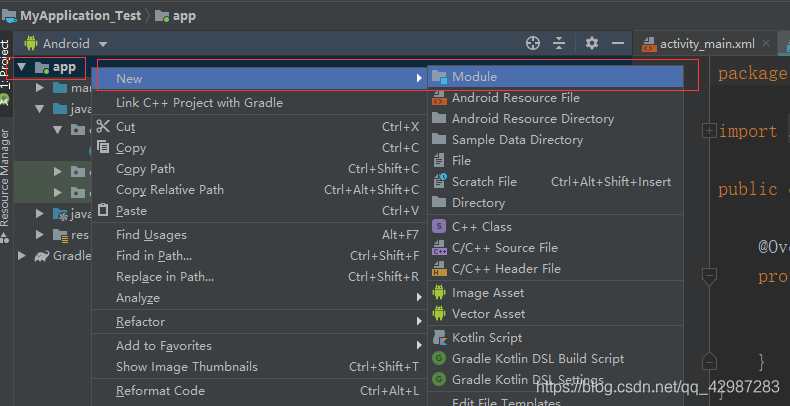
Task: Close the activity_main.xml tab
Action: point(766,43)
